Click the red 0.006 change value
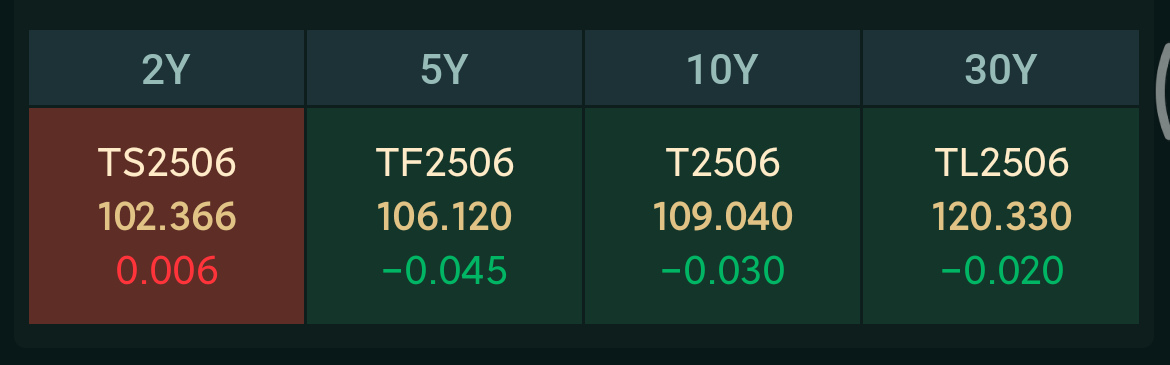 click(166, 270)
